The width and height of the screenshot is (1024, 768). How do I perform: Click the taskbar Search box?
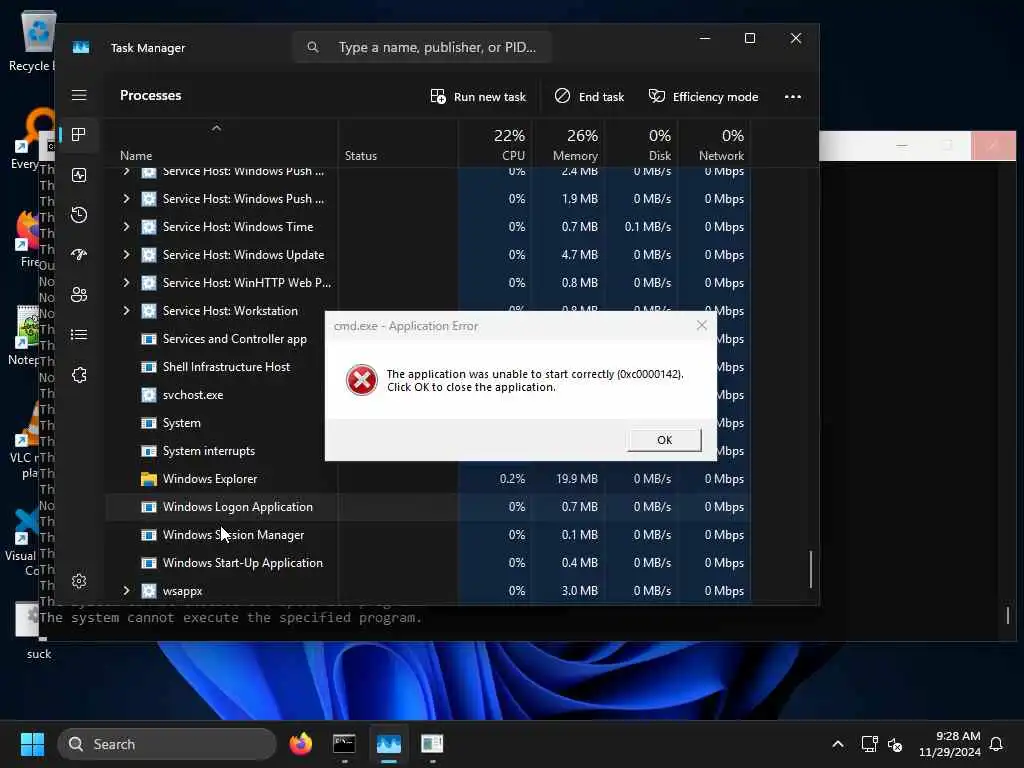167,744
